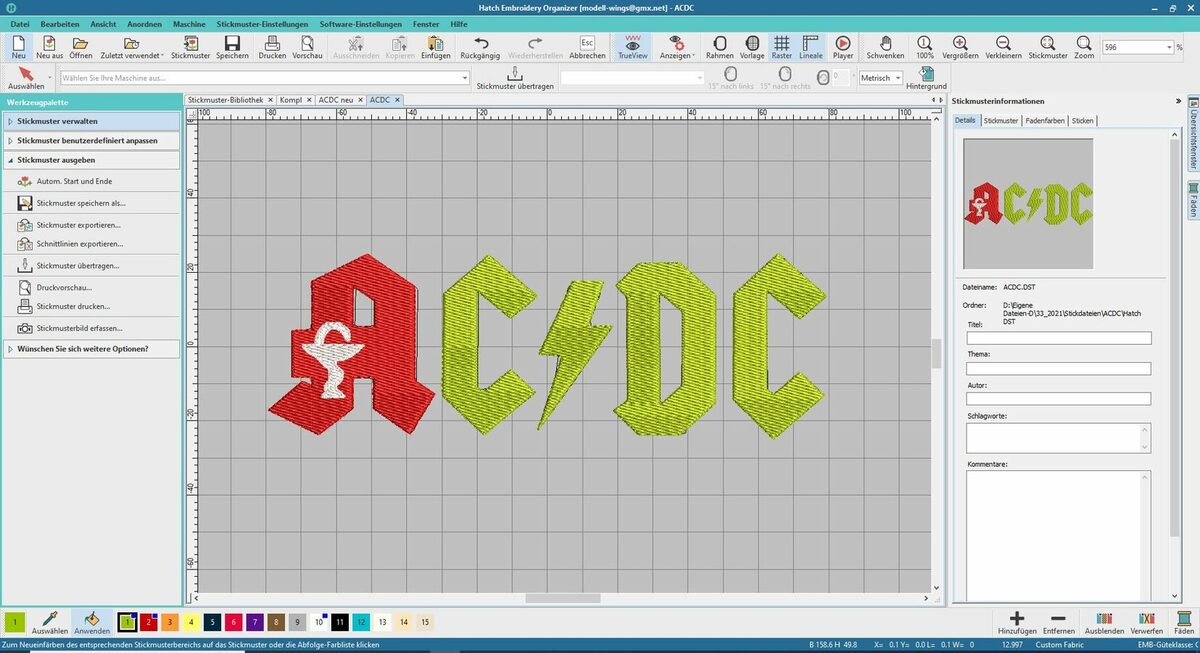Select cyan color swatch 12
Screen dimensions: 1200x653
click(x=362, y=622)
